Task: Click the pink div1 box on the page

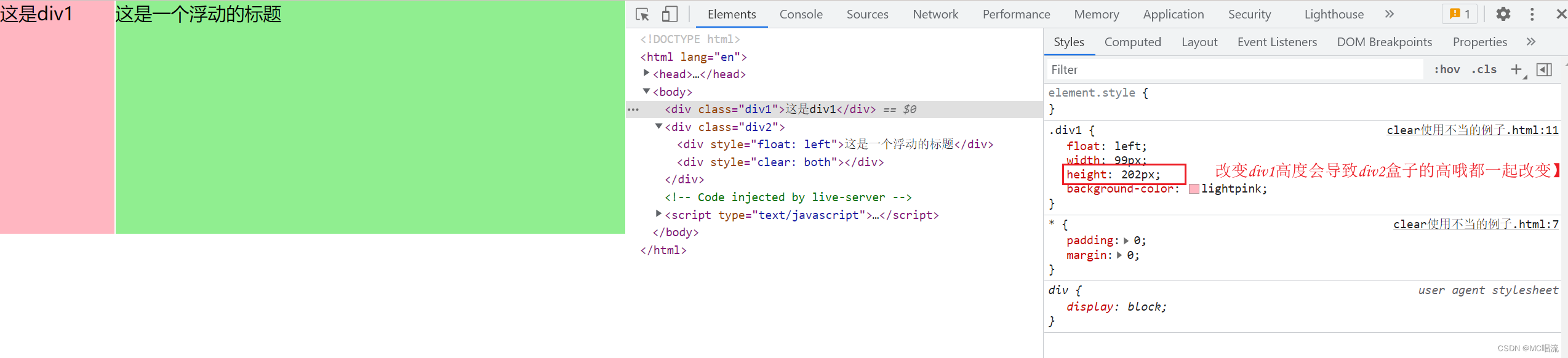Action: (x=57, y=117)
